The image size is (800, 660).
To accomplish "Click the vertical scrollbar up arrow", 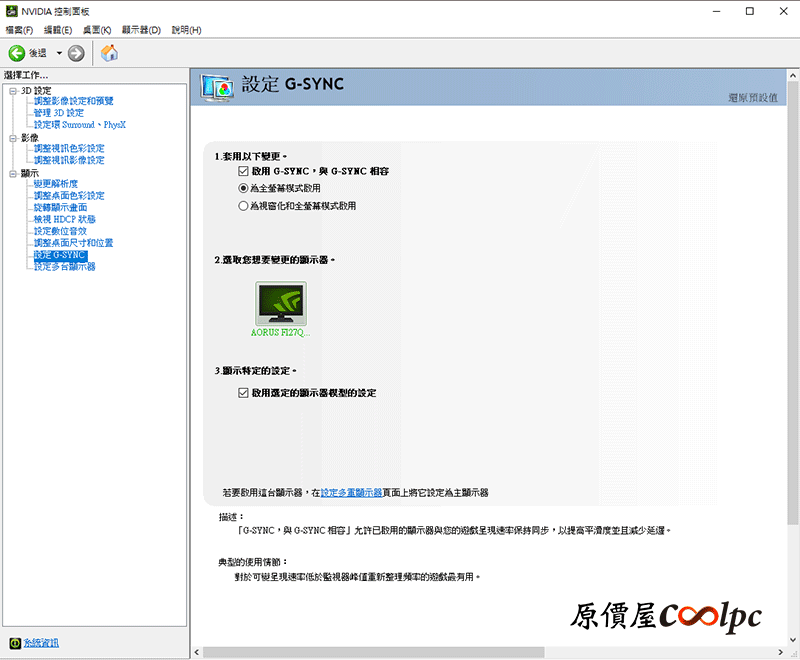I will click(x=792, y=75).
